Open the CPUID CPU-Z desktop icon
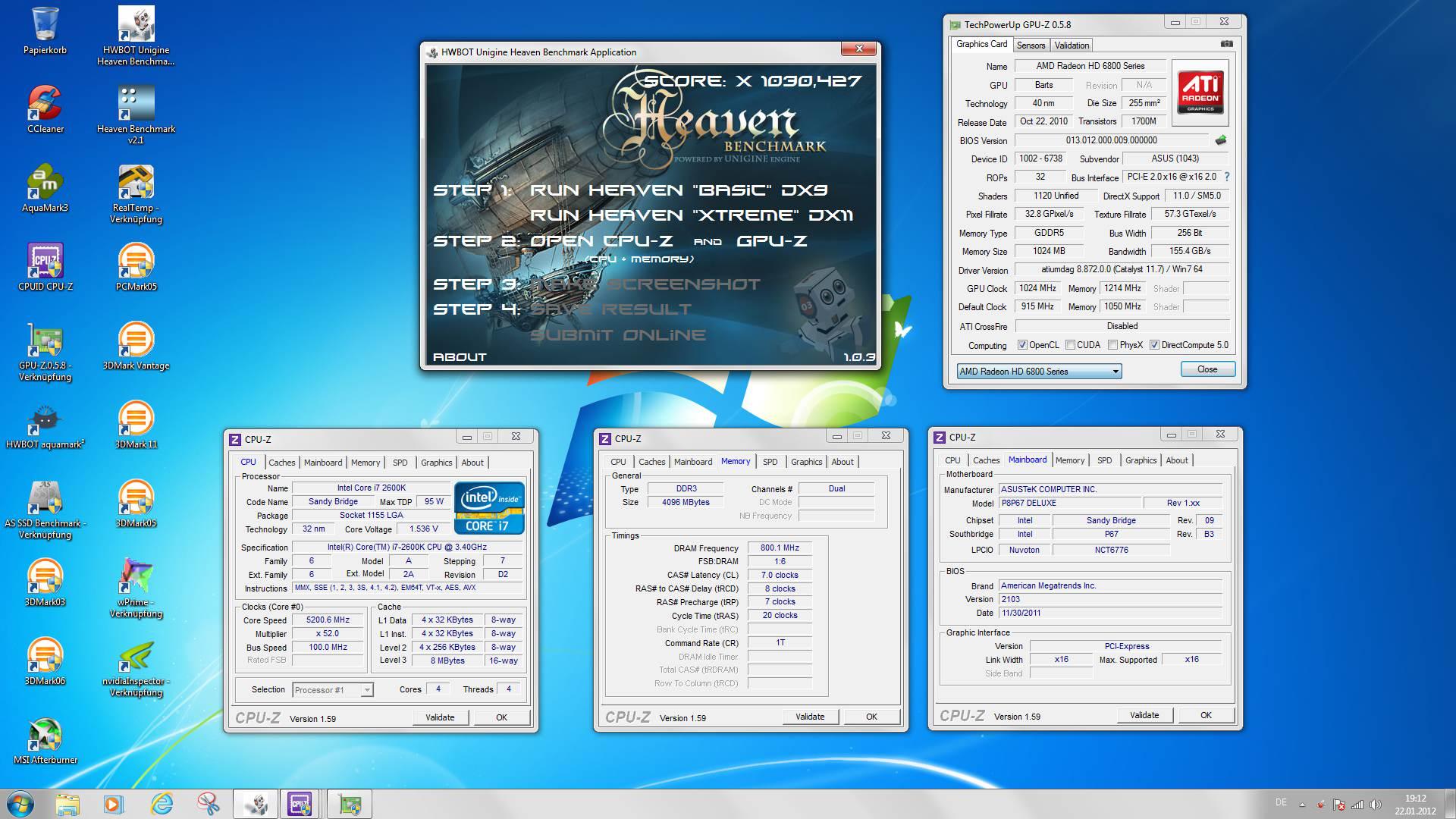Viewport: 1456px width, 819px height. pos(45,267)
